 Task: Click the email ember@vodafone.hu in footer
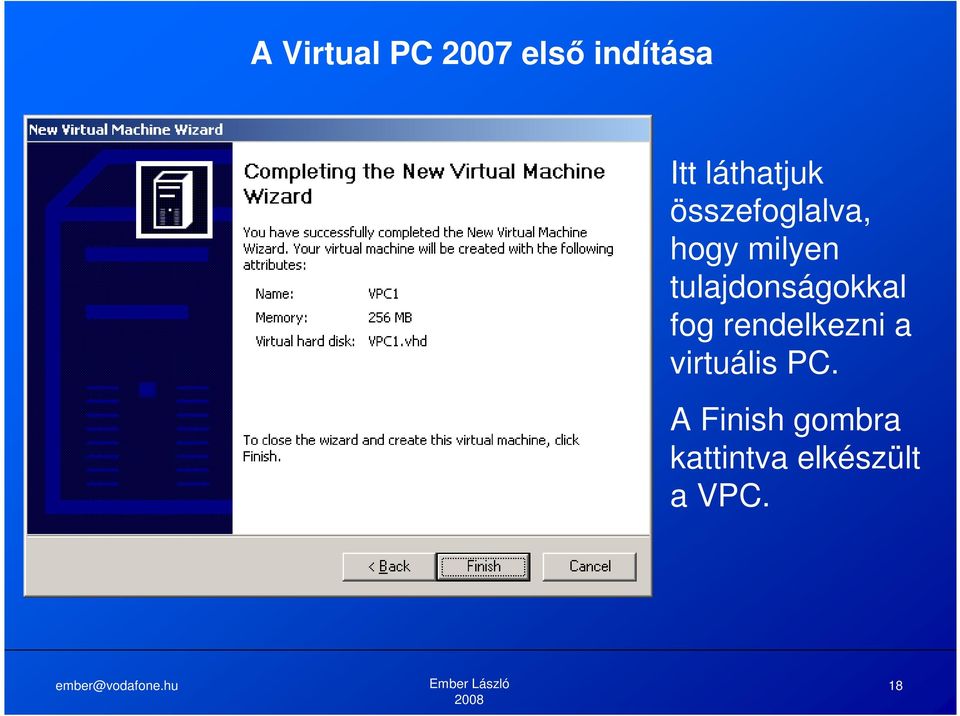[116, 685]
